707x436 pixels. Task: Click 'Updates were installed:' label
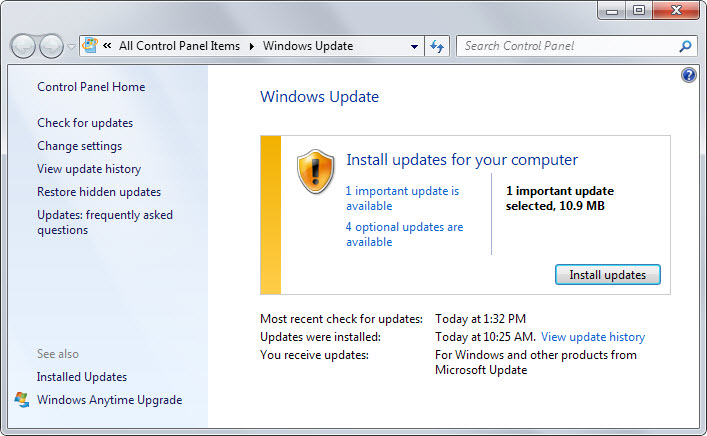pyautogui.click(x=320, y=337)
